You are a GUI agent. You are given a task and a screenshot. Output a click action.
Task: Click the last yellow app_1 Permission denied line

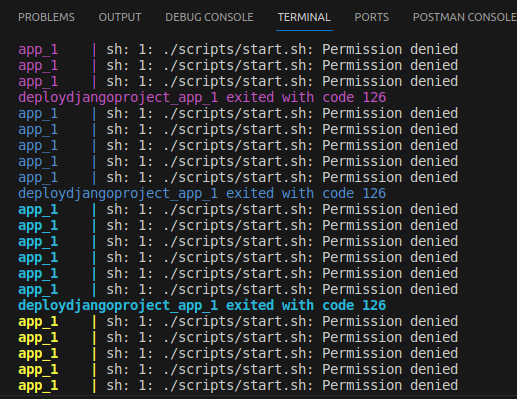click(238, 386)
